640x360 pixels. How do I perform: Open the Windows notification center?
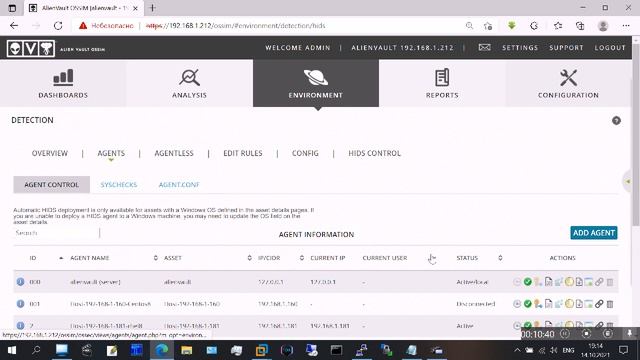pyautogui.click(x=623, y=350)
